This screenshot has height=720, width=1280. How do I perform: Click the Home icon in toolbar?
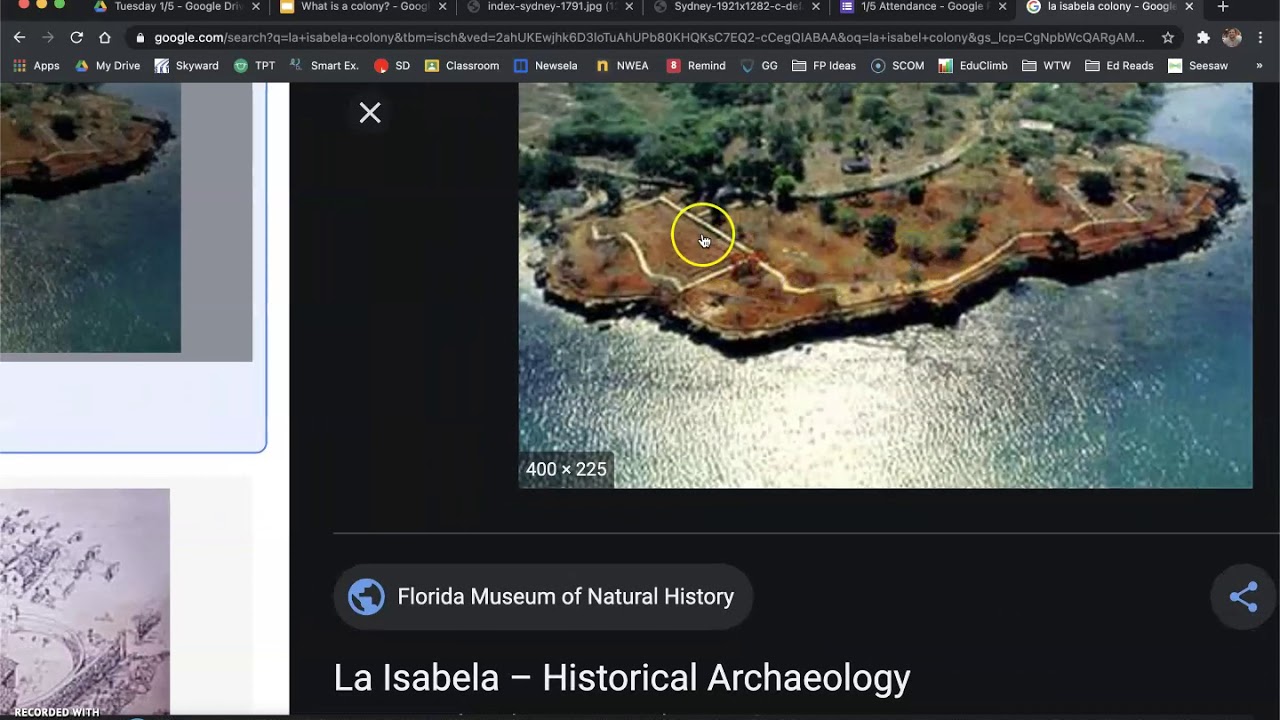pos(105,37)
